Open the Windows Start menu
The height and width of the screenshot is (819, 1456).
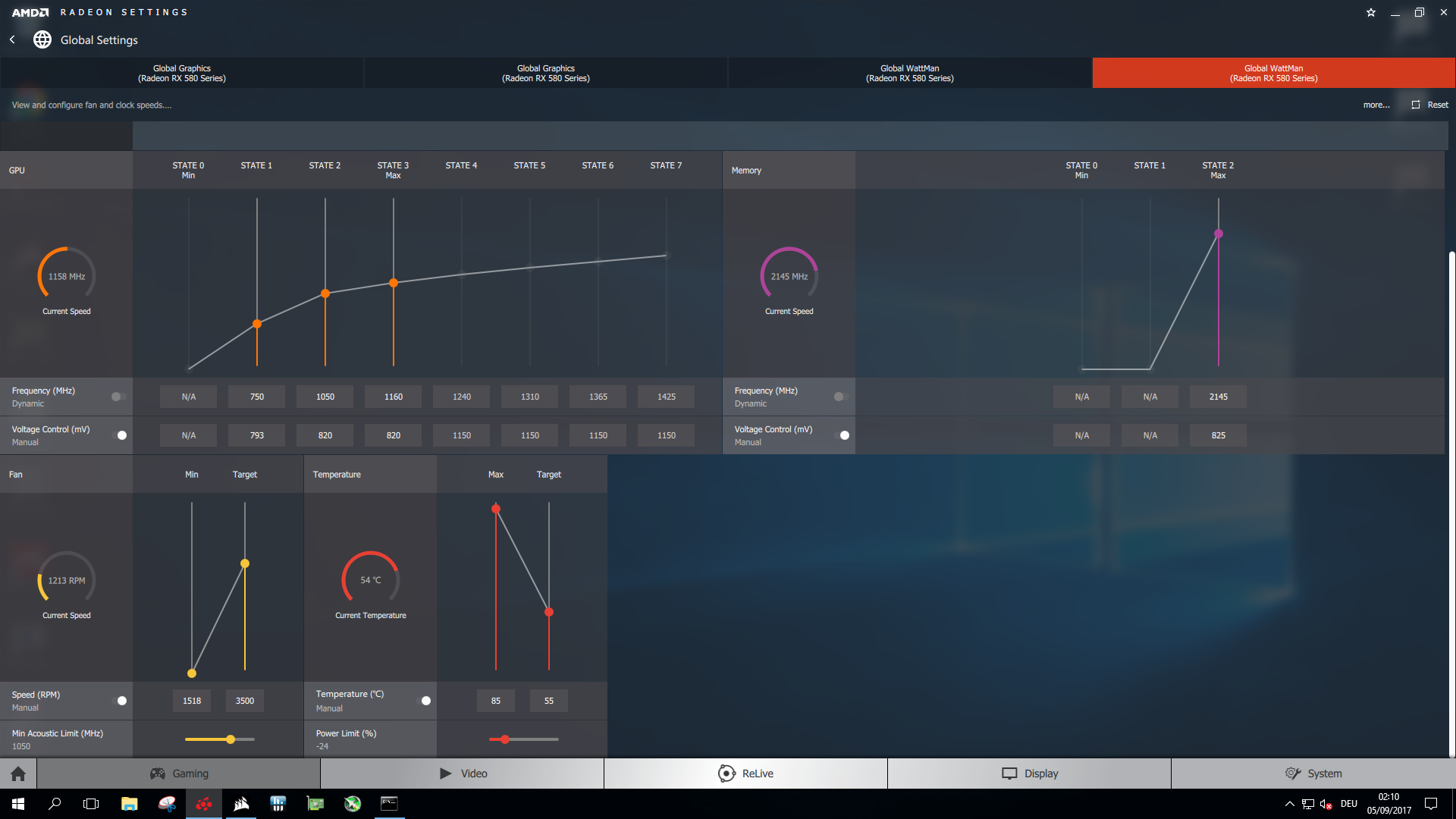coord(18,804)
